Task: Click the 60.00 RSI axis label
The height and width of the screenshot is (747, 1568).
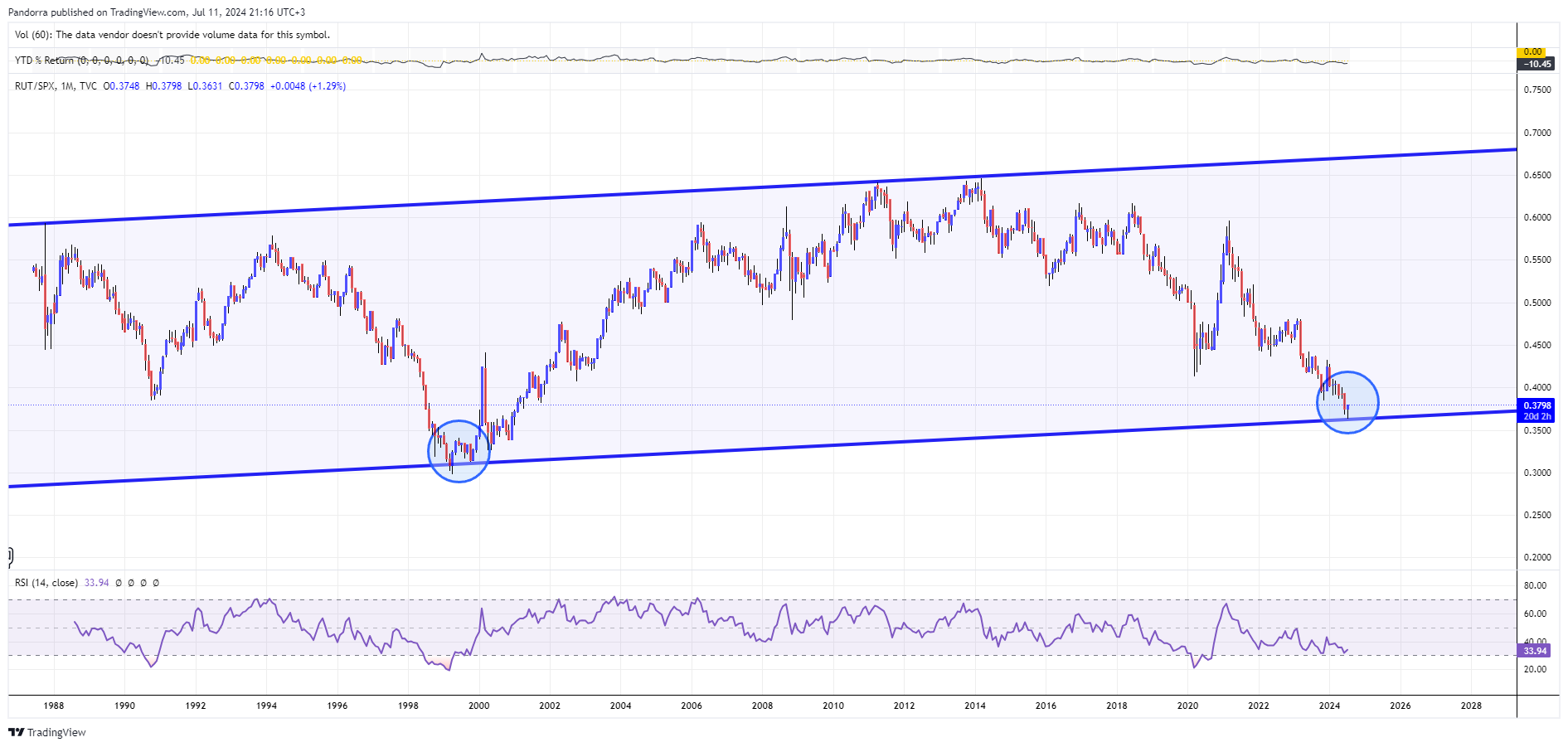Action: click(1535, 614)
